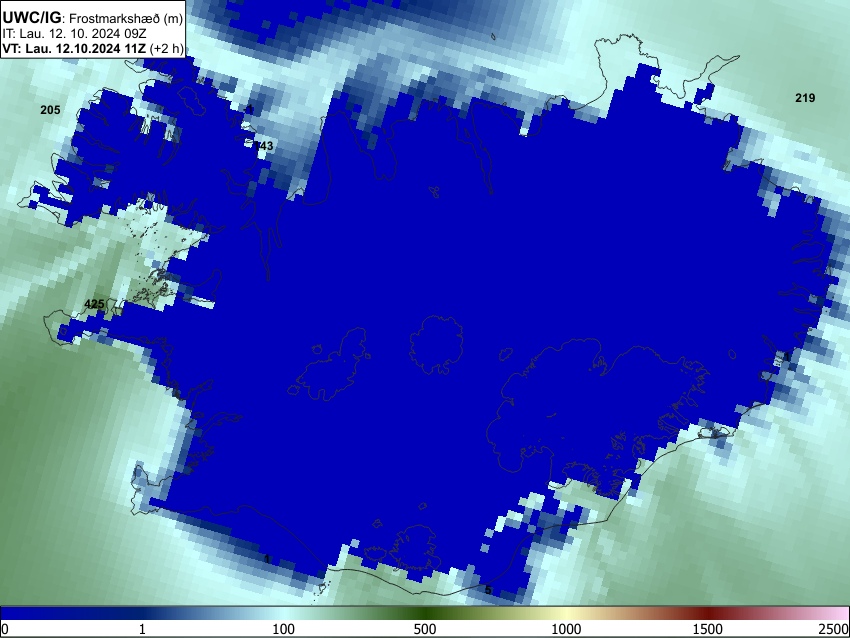Select the 425 value on the map
This screenshot has width=850, height=638.
[94, 304]
